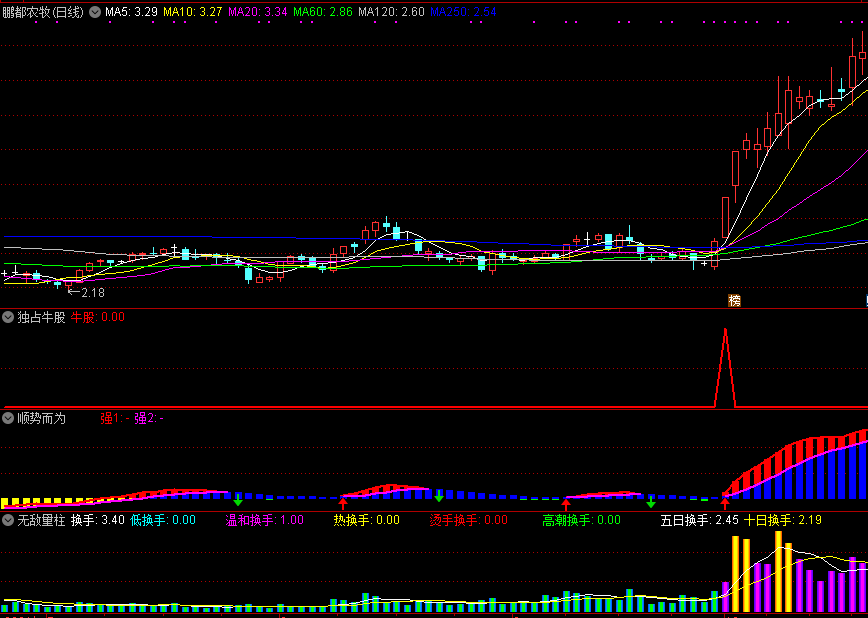Click the 十日换手: 2.19 value

coord(782,521)
